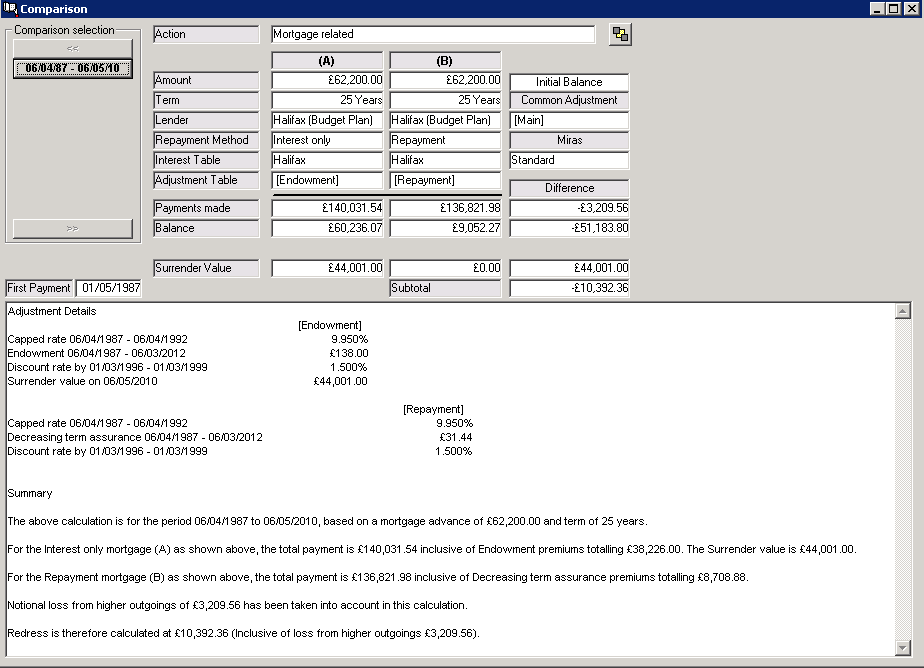Click the Repayment Method row label

pyautogui.click(x=206, y=140)
